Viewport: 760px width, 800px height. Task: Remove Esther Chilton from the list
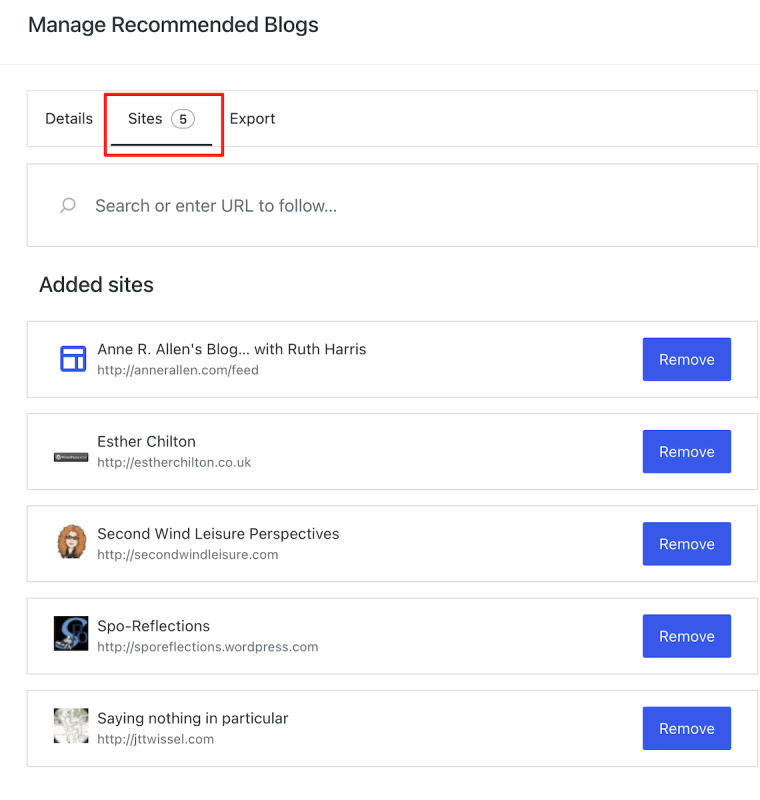686,451
